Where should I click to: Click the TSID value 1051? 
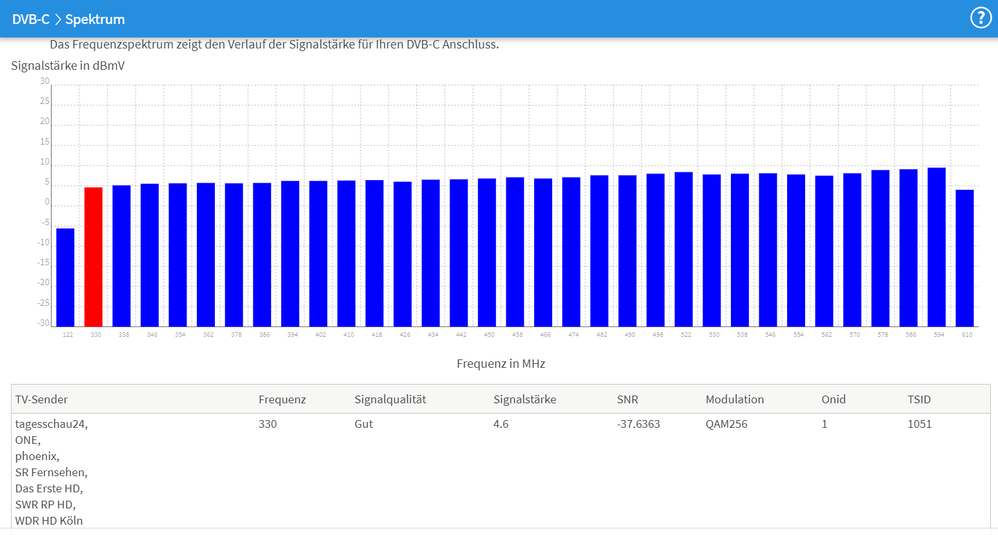(920, 424)
